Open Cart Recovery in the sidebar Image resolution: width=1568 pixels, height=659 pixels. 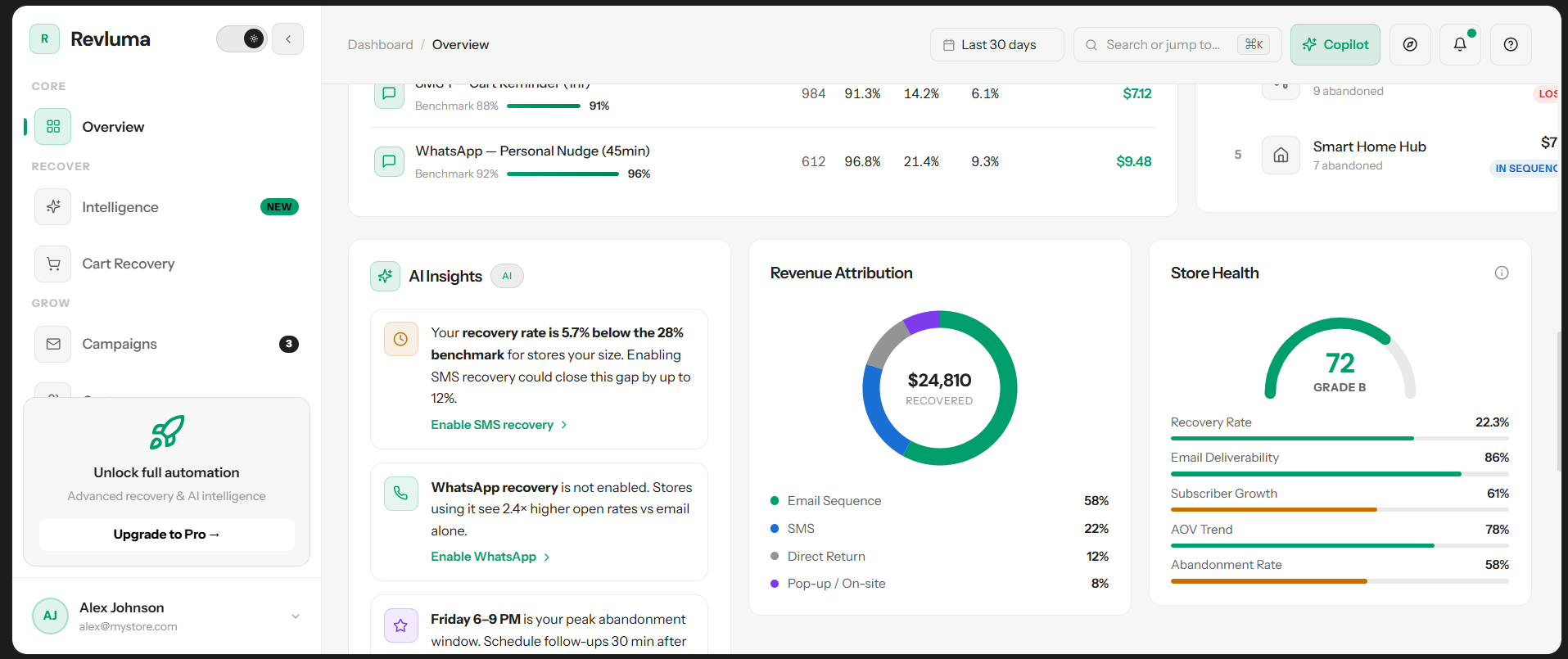pos(167,264)
